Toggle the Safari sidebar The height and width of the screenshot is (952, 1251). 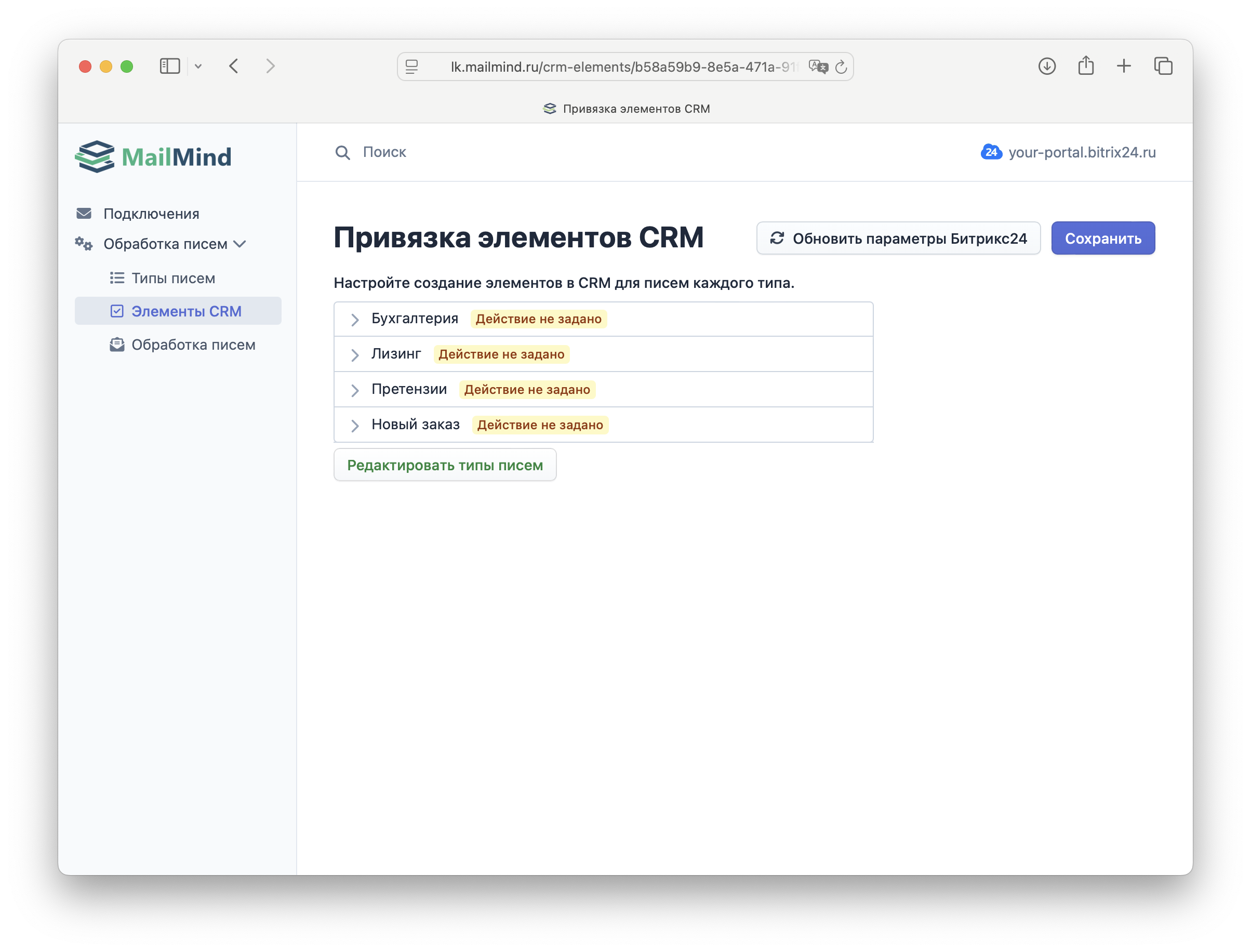(170, 67)
